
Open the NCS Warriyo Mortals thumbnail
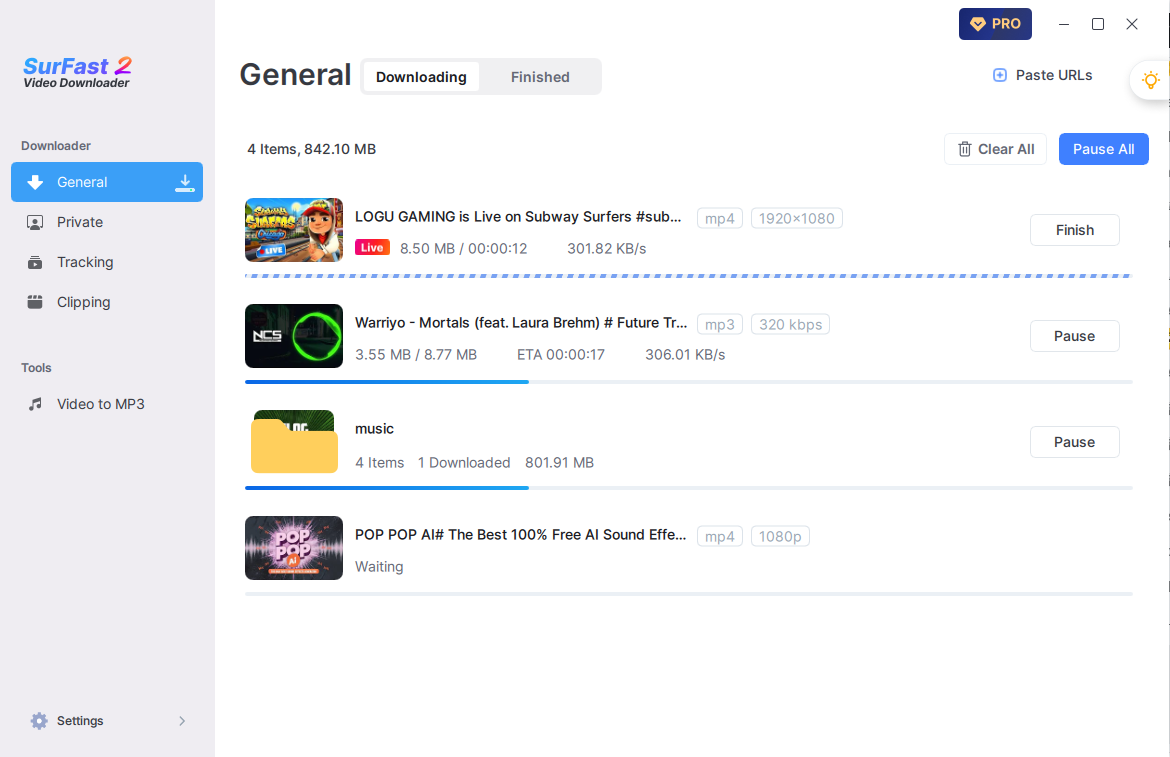(x=294, y=336)
